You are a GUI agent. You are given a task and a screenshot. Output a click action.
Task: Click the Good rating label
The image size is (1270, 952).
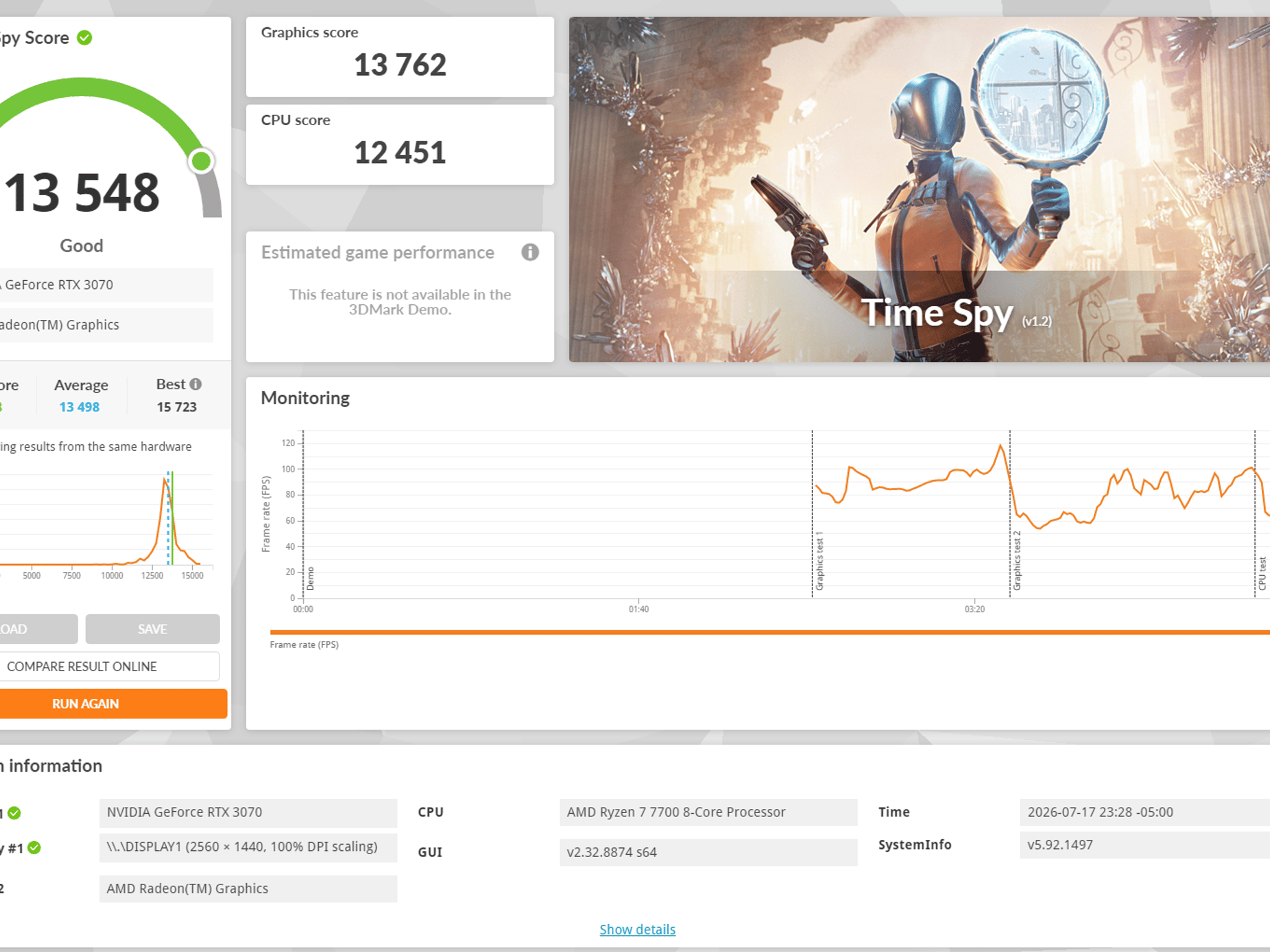click(x=81, y=245)
